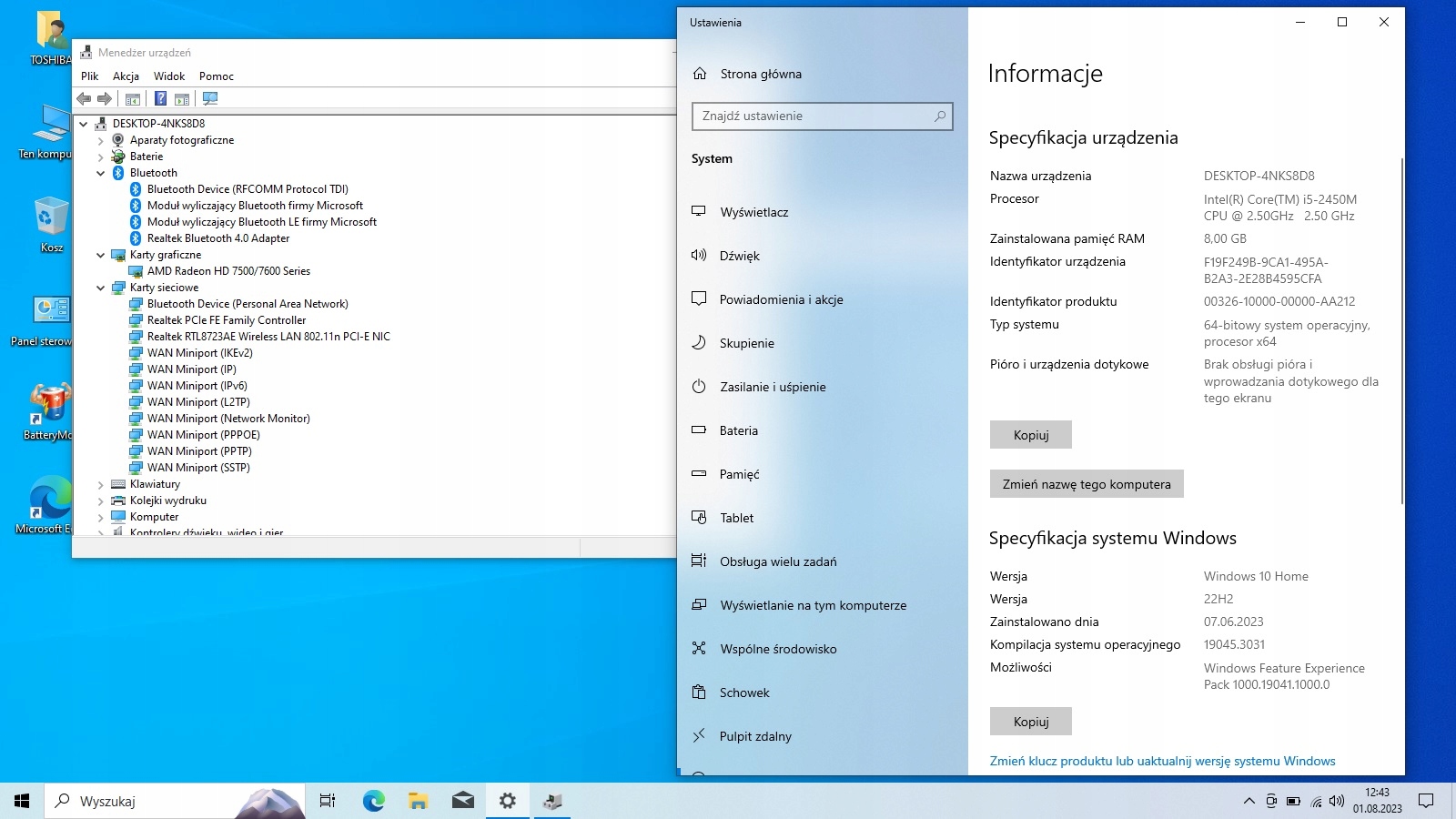Viewport: 1456px width, 819px height.
Task: Select the BatteryMon desktop shortcut icon
Action: (x=47, y=411)
